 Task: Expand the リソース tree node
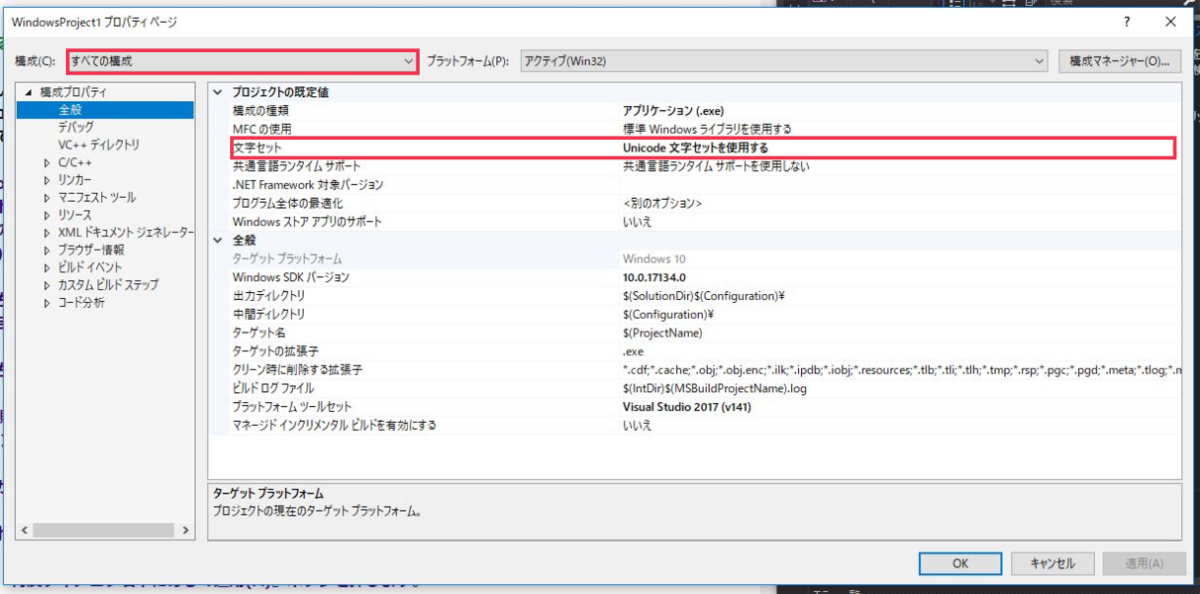46,215
